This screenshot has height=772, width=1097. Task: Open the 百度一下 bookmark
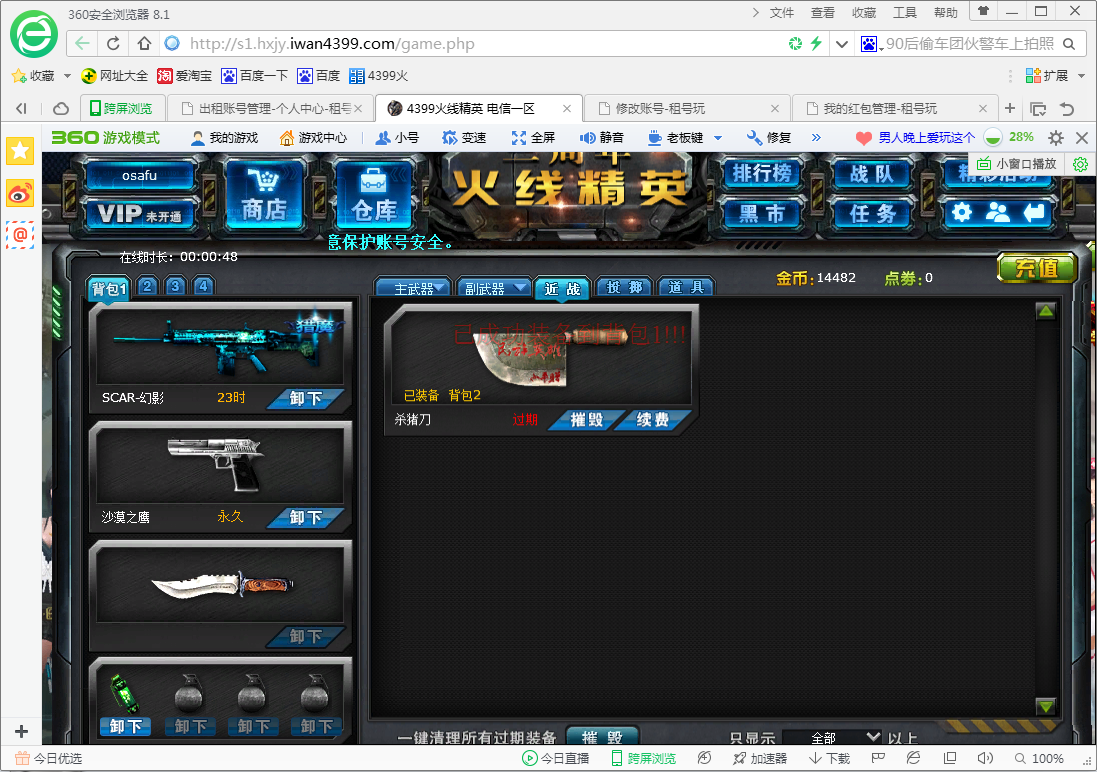(255, 76)
